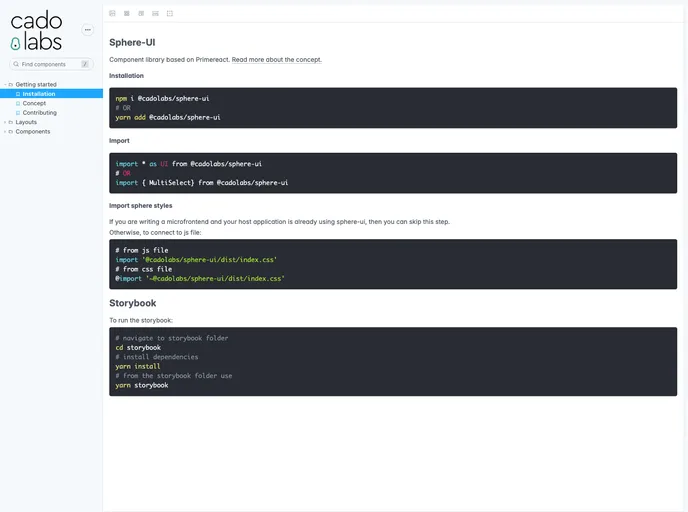Screen dimensions: 688x512
Task: Click the '# from js file' comment line
Action: pos(142,250)
